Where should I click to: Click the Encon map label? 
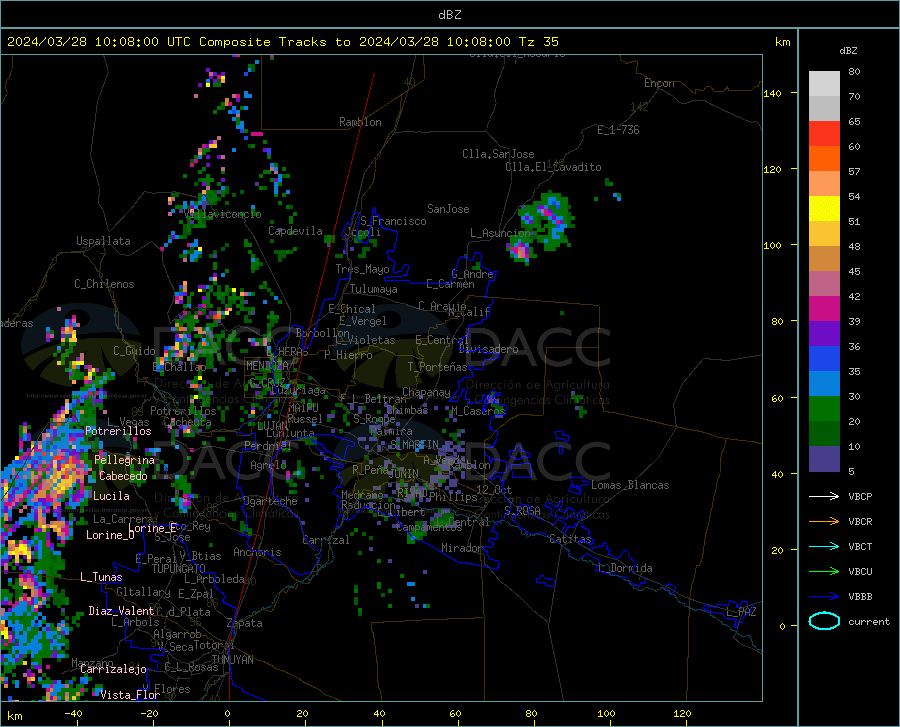[x=659, y=83]
